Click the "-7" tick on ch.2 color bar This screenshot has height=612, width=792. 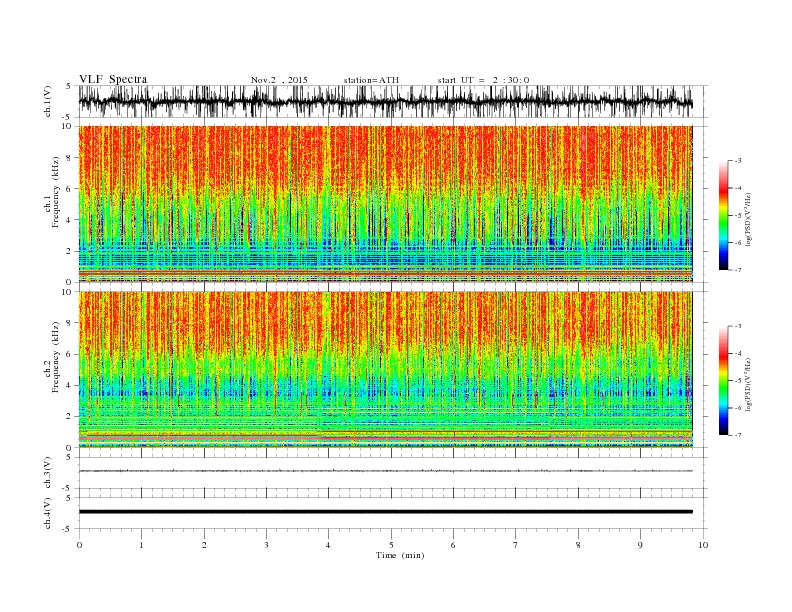[x=738, y=435]
